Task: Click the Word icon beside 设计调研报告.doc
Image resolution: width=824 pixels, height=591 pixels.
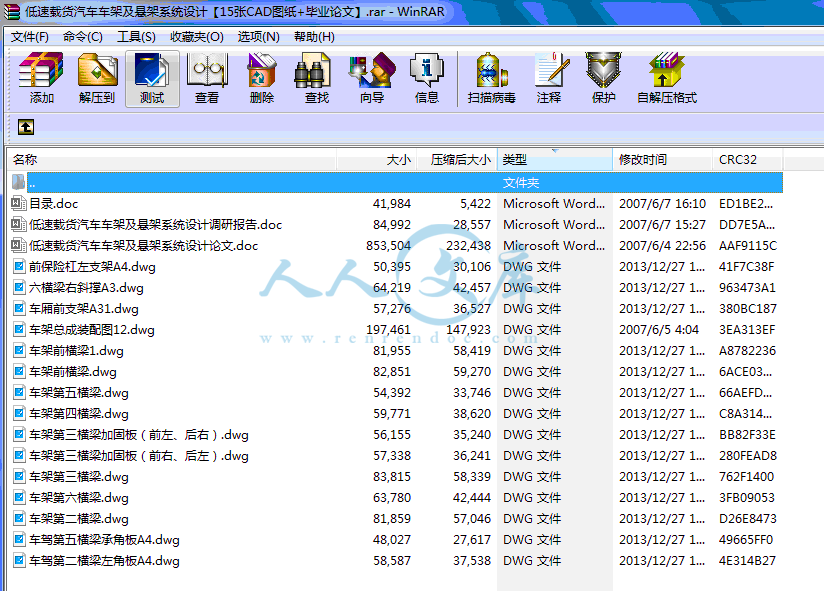Action: 18,224
